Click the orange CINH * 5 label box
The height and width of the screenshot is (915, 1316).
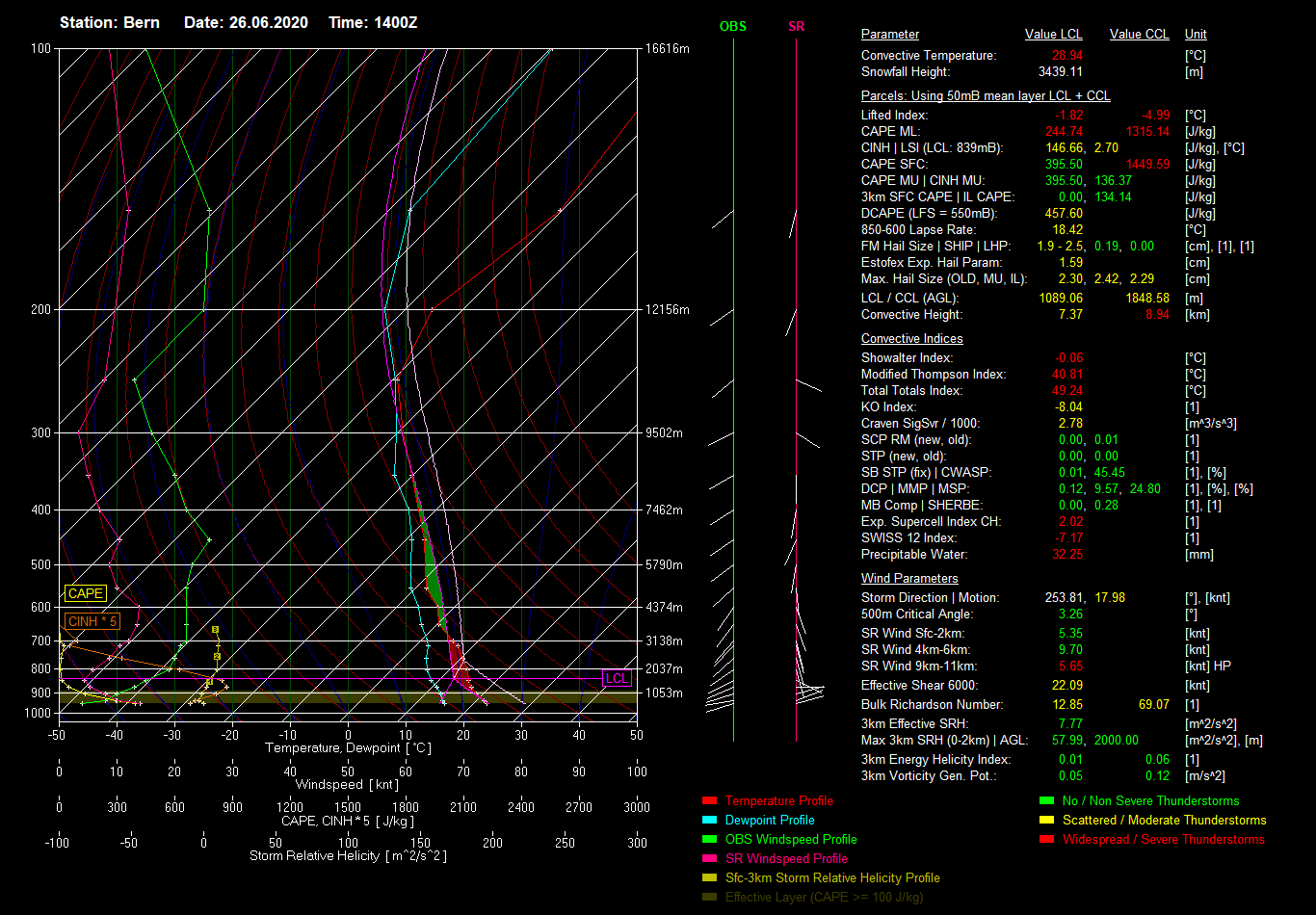tap(92, 621)
